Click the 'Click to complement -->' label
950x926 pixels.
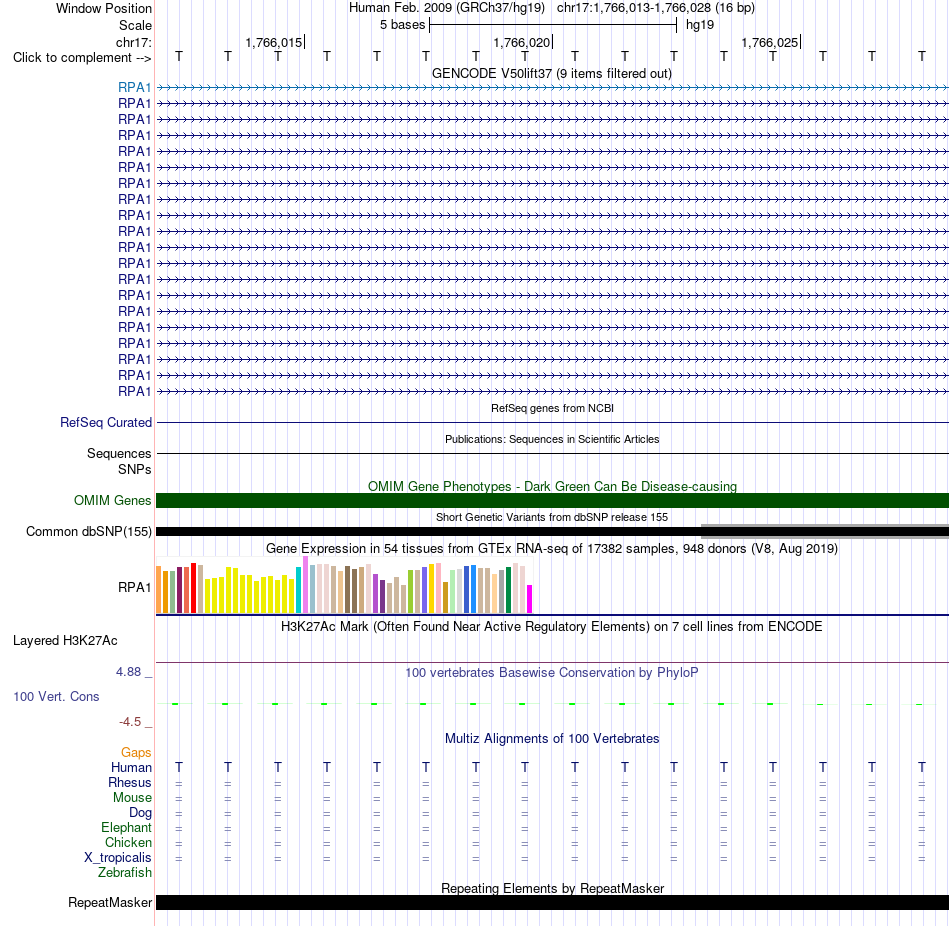[82, 58]
